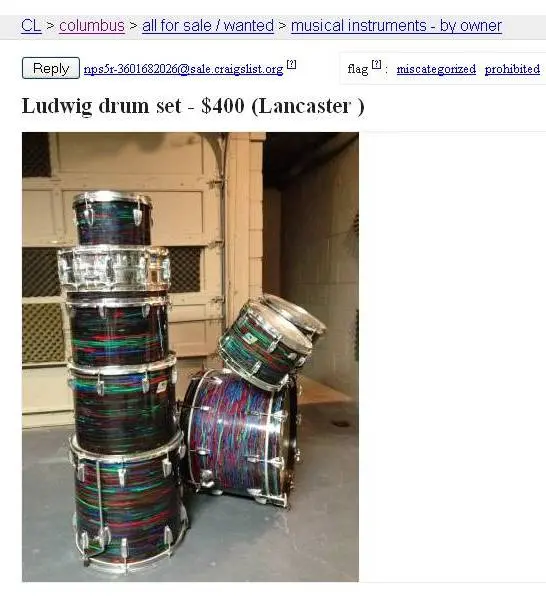The image size is (546, 614).
Task: Flag the listing as prohibited
Action: (x=512, y=69)
